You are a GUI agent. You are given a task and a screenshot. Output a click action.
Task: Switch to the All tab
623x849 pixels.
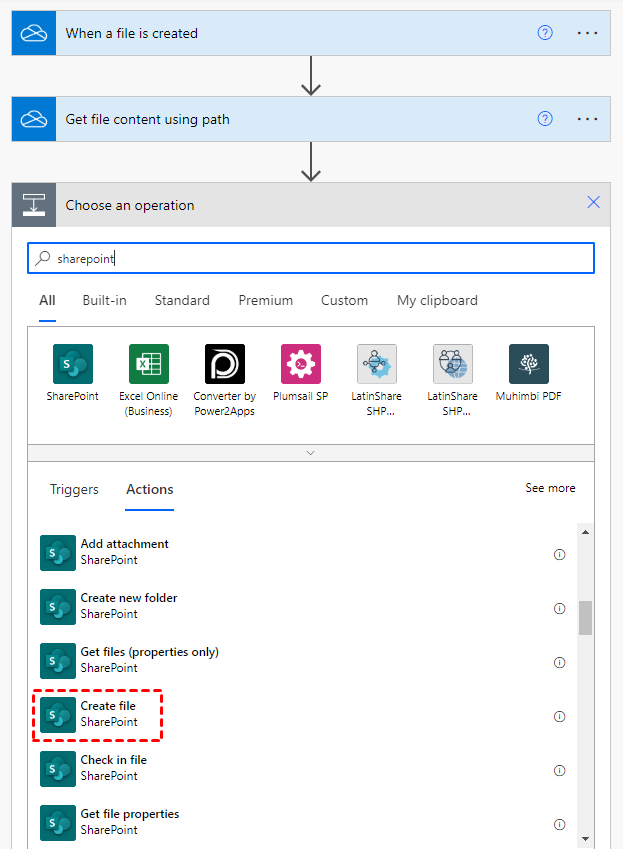(47, 301)
